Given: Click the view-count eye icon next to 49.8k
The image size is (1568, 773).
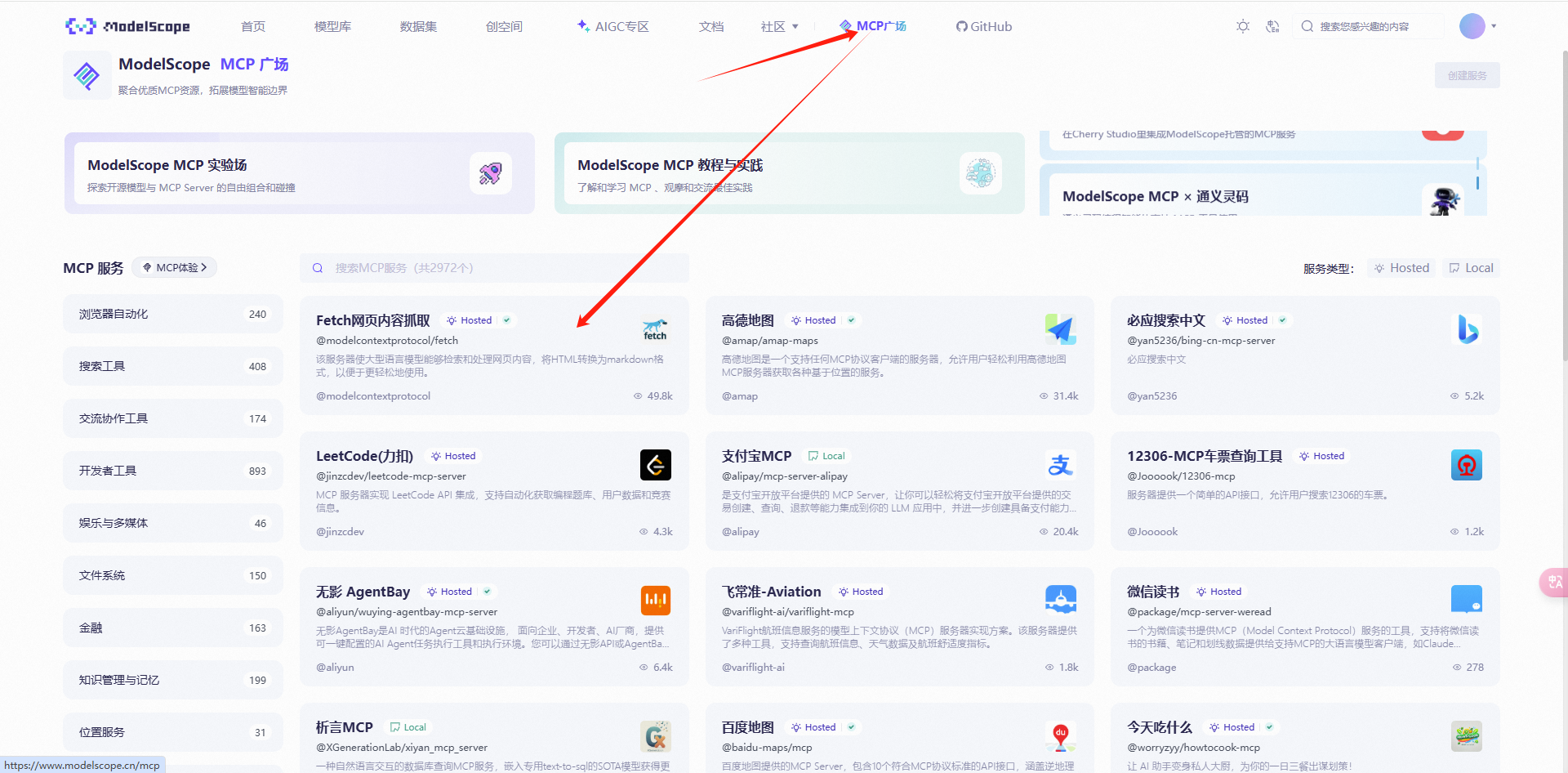Looking at the screenshot, I should pyautogui.click(x=638, y=396).
